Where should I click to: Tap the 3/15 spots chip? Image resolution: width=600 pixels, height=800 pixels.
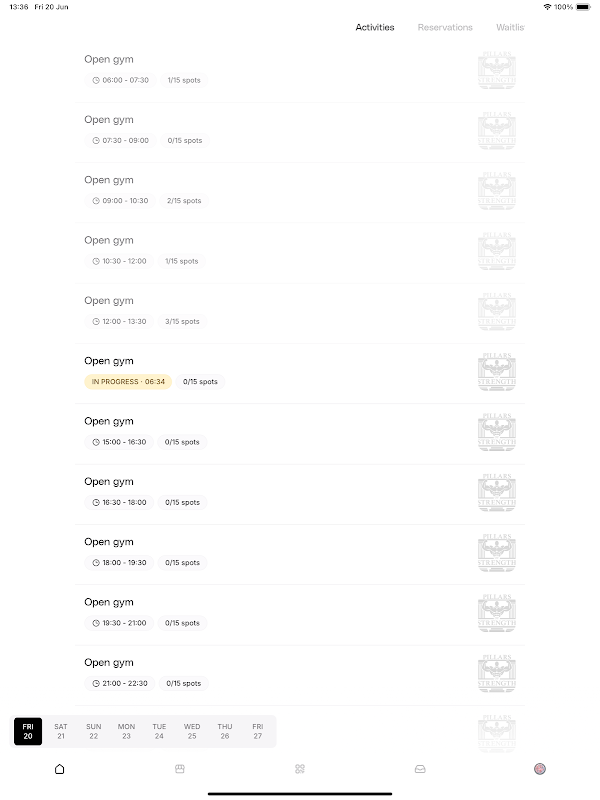pyautogui.click(x=183, y=321)
